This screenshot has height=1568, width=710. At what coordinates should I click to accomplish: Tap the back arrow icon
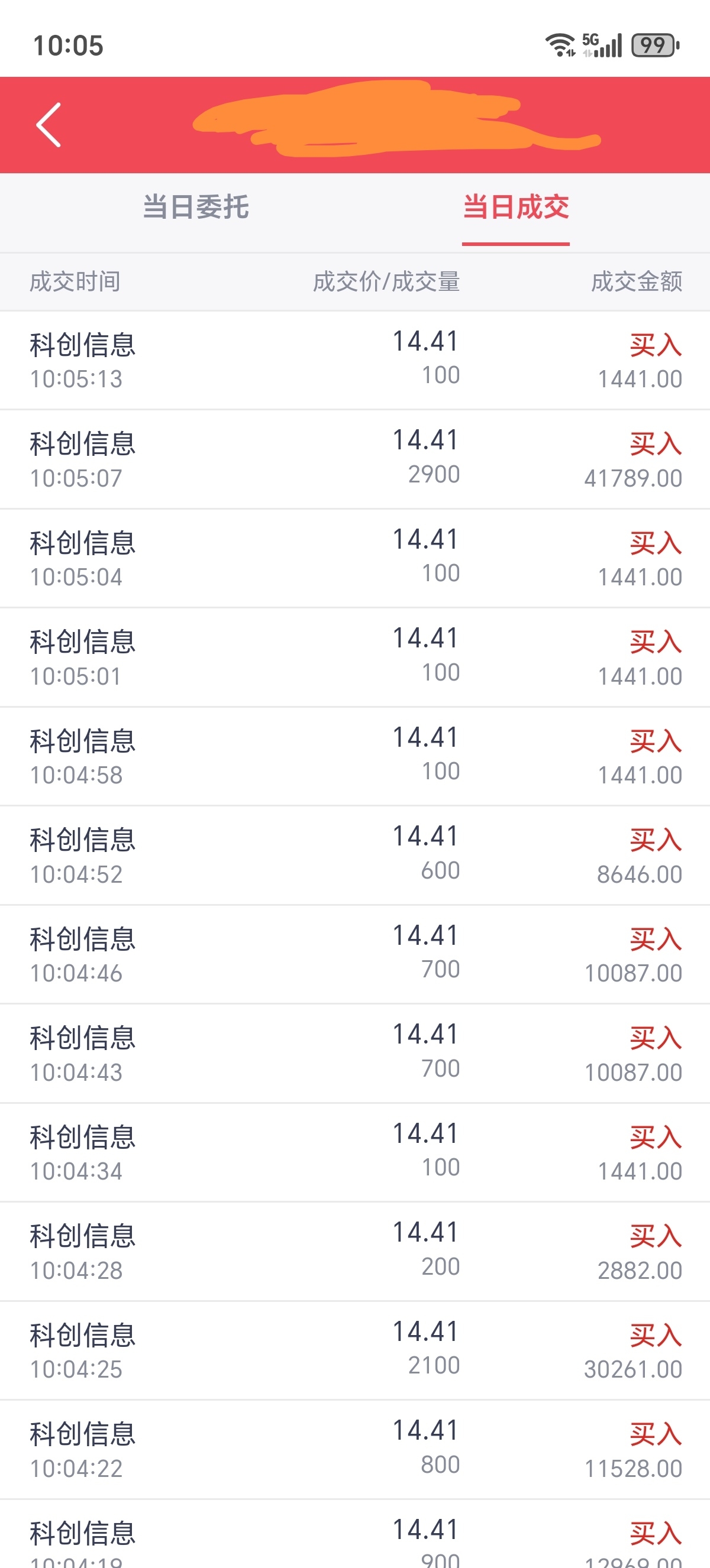pyautogui.click(x=49, y=125)
